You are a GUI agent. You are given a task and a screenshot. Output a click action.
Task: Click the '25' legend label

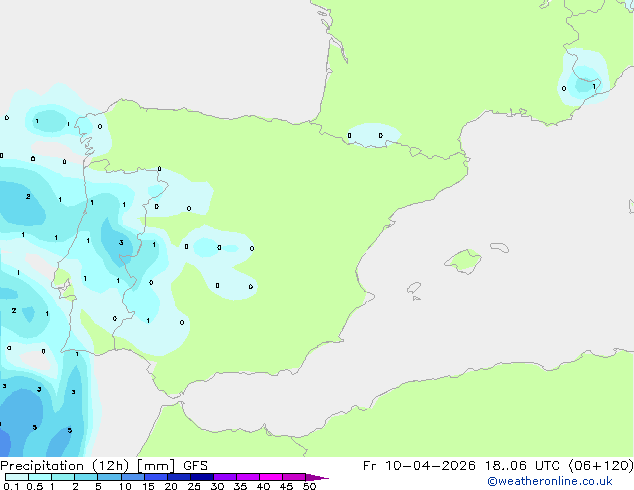pyautogui.click(x=194, y=486)
